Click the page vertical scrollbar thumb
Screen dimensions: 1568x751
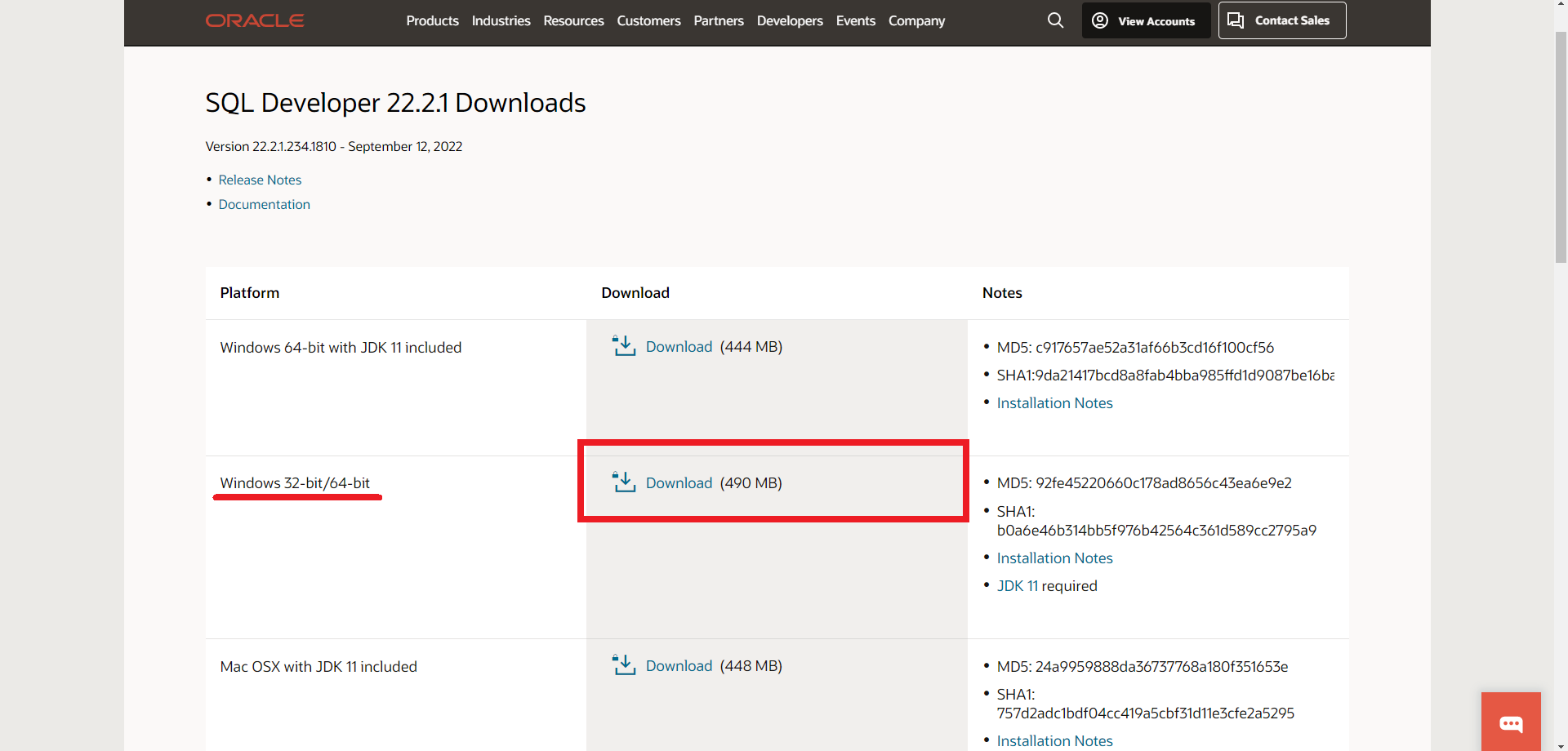[1561, 147]
